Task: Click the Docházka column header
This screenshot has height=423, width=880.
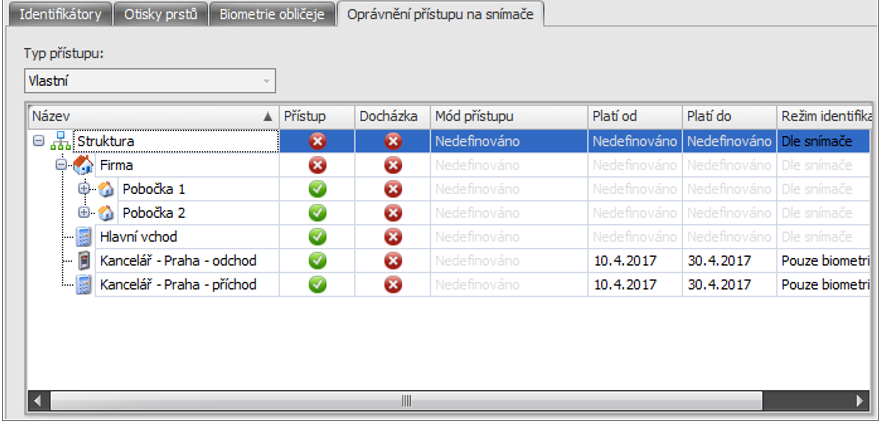Action: coord(393,117)
